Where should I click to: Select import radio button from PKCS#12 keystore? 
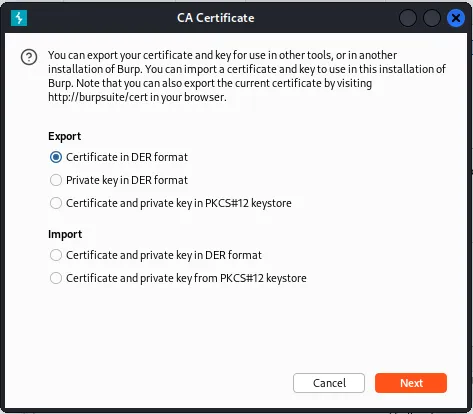tap(56, 278)
